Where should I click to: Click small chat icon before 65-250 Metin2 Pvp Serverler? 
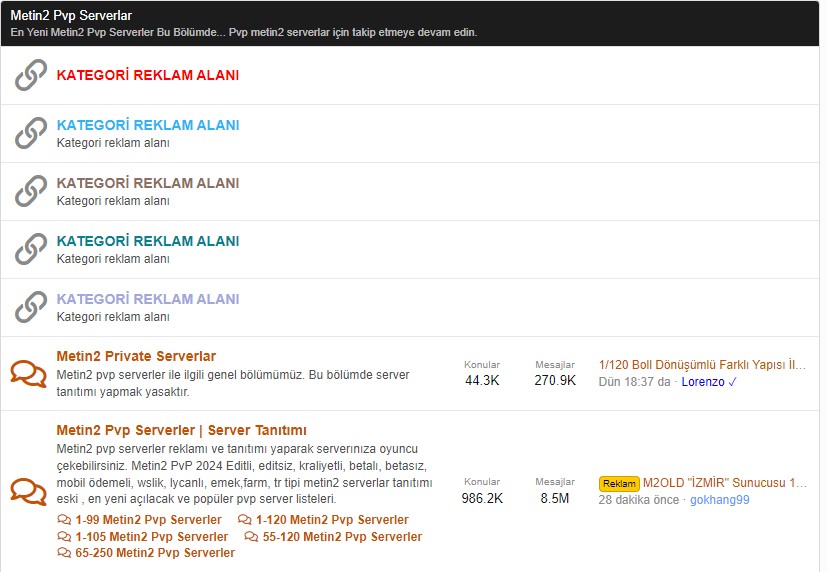tap(64, 552)
